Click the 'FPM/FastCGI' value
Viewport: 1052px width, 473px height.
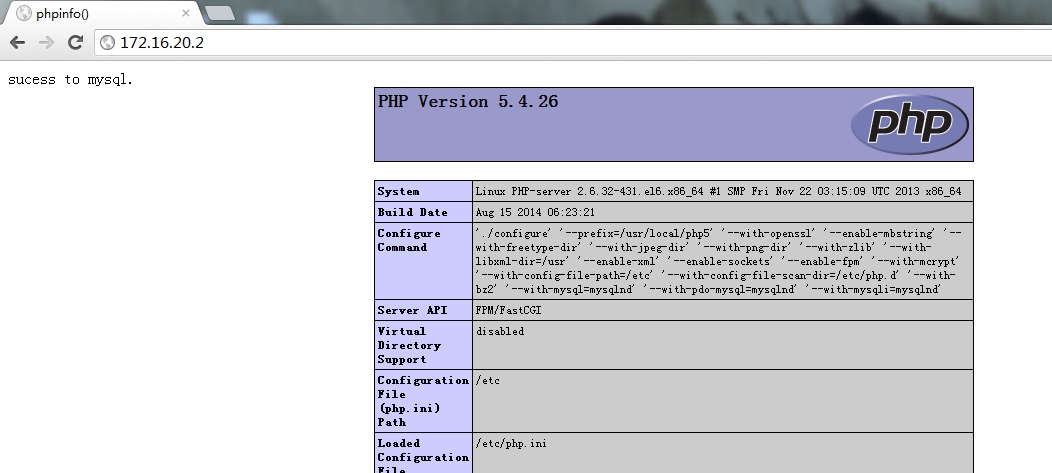coord(508,310)
